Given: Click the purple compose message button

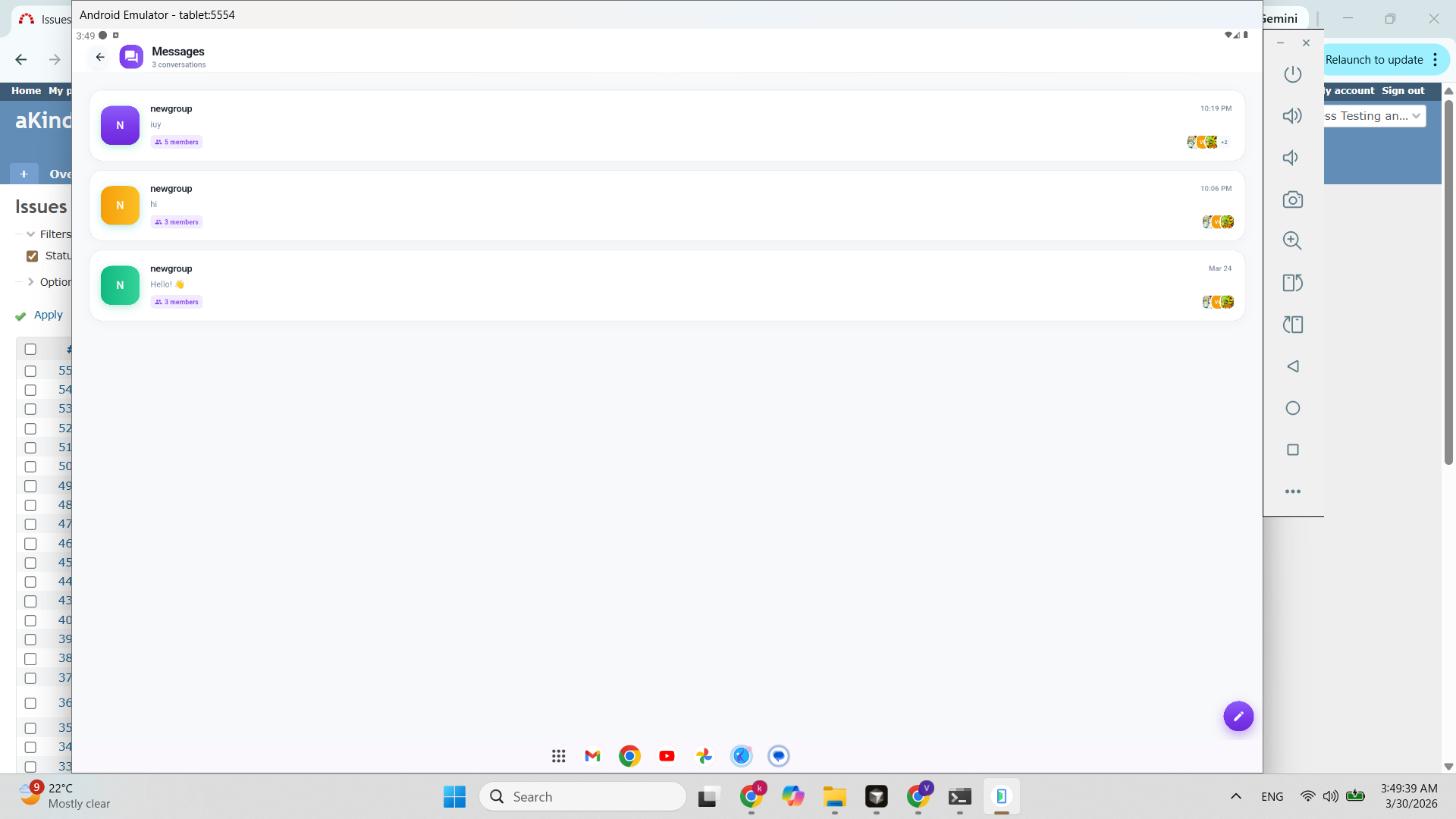Looking at the screenshot, I should click(x=1238, y=716).
